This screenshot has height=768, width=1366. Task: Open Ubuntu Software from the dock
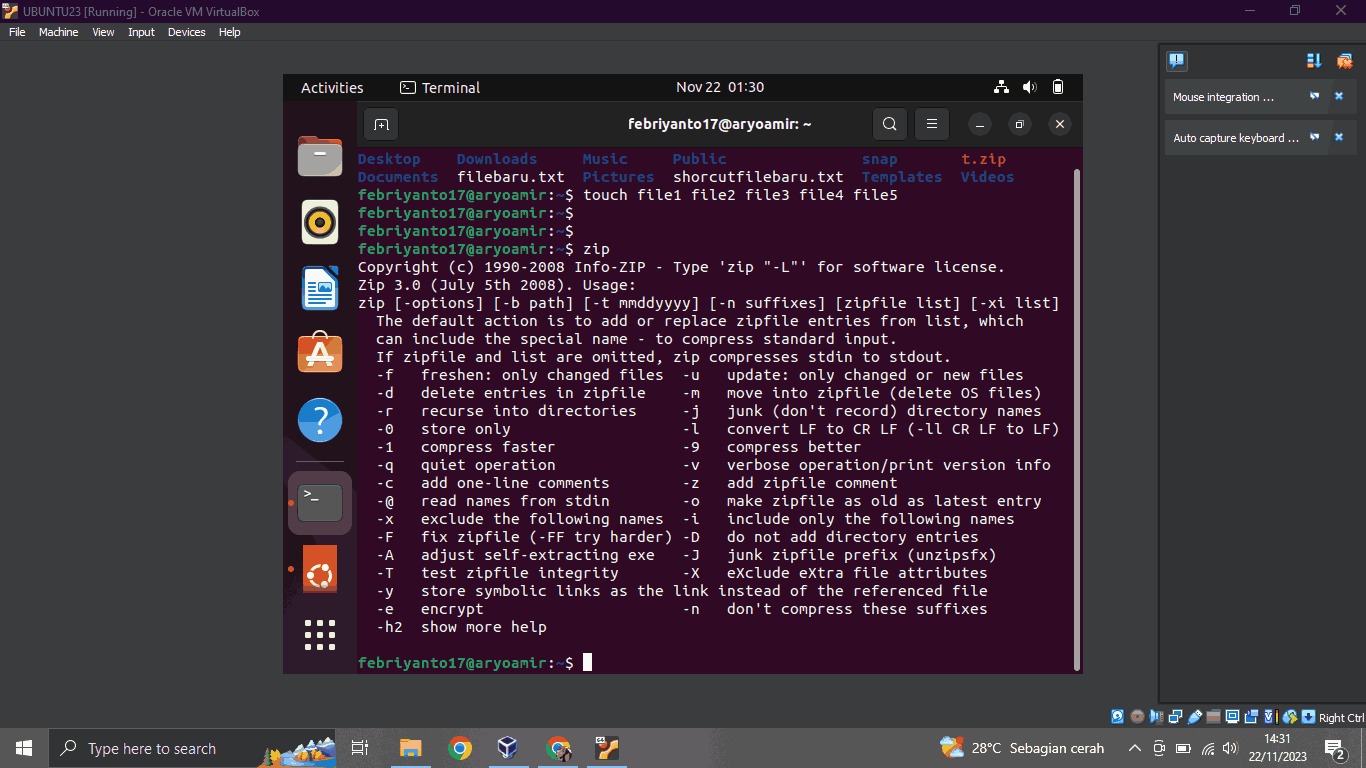click(x=320, y=353)
